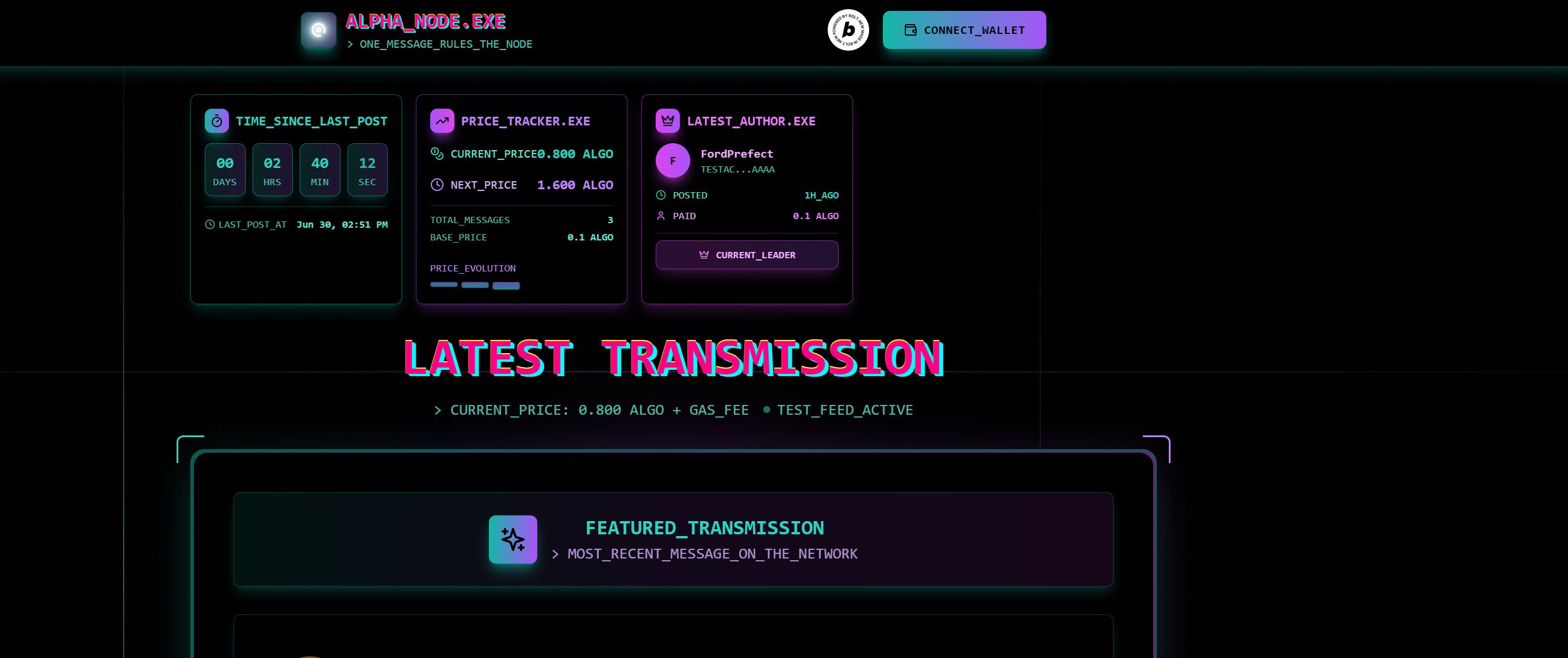The image size is (1568, 658).
Task: Click the FordPrefect author name
Action: click(736, 154)
